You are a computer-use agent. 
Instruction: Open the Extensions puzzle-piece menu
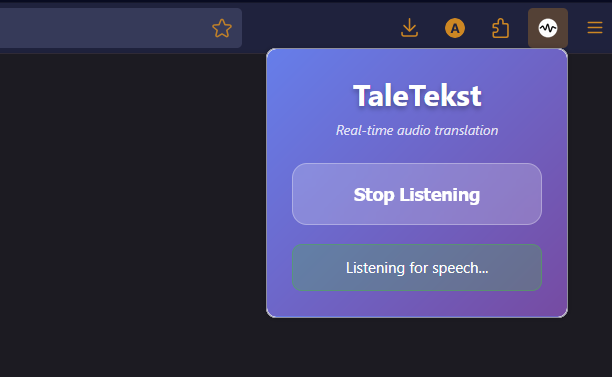[500, 28]
